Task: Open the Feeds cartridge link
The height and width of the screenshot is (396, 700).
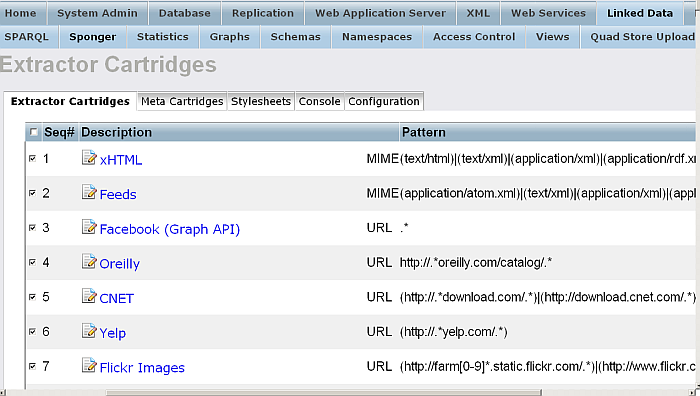Action: click(x=118, y=194)
